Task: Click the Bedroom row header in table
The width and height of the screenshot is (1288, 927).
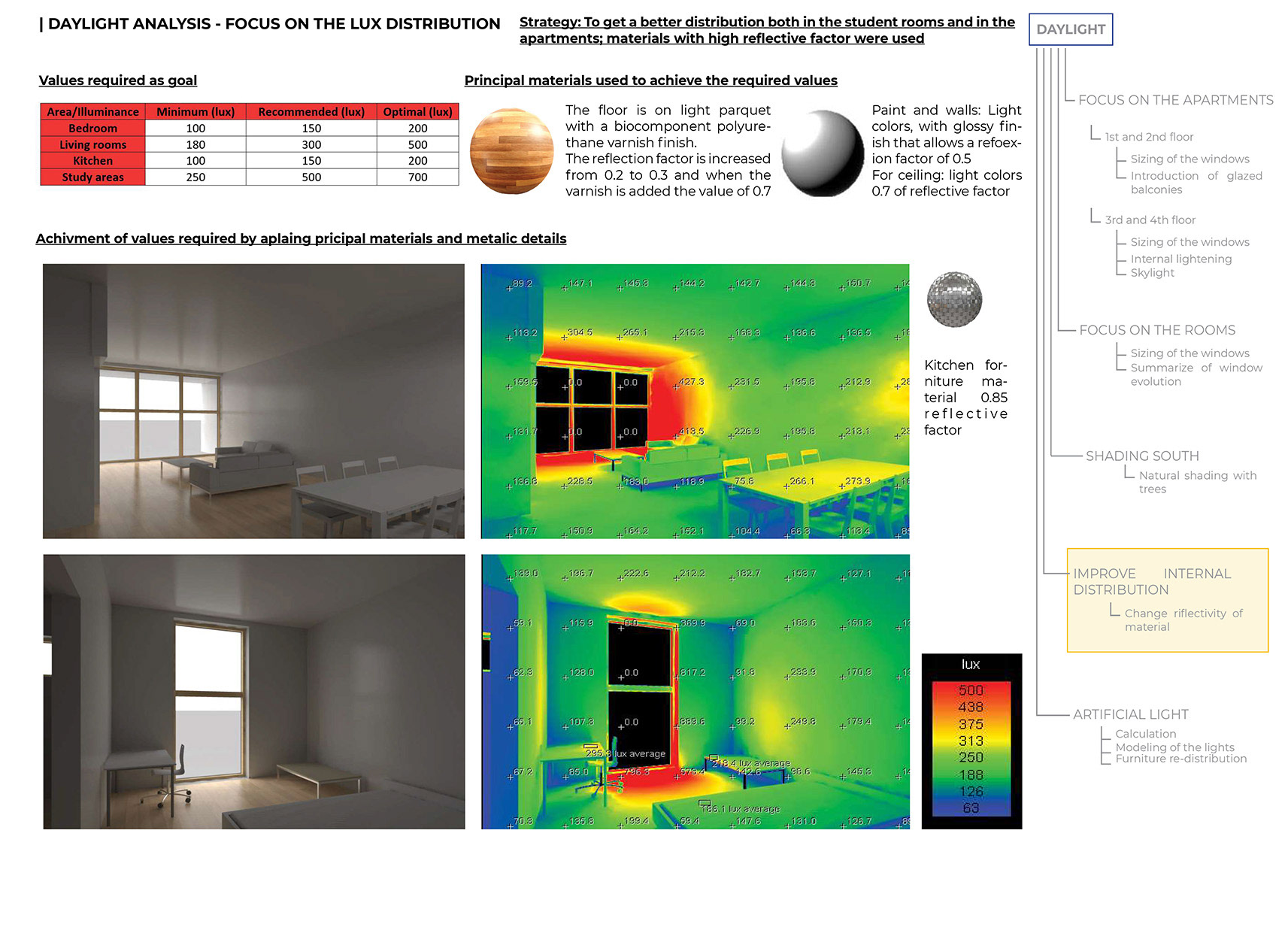Action: (92, 129)
